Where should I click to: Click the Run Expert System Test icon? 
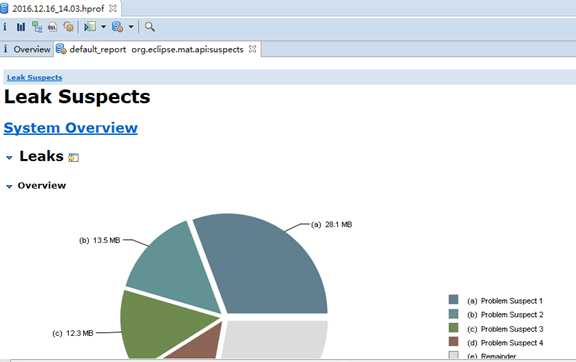[90, 26]
